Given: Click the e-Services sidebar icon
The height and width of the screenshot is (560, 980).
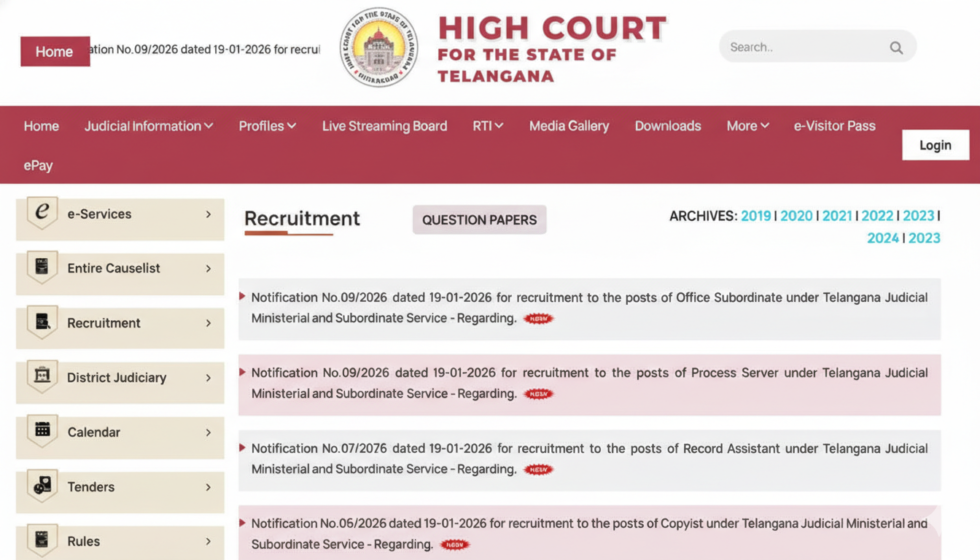Looking at the screenshot, I should (x=42, y=212).
